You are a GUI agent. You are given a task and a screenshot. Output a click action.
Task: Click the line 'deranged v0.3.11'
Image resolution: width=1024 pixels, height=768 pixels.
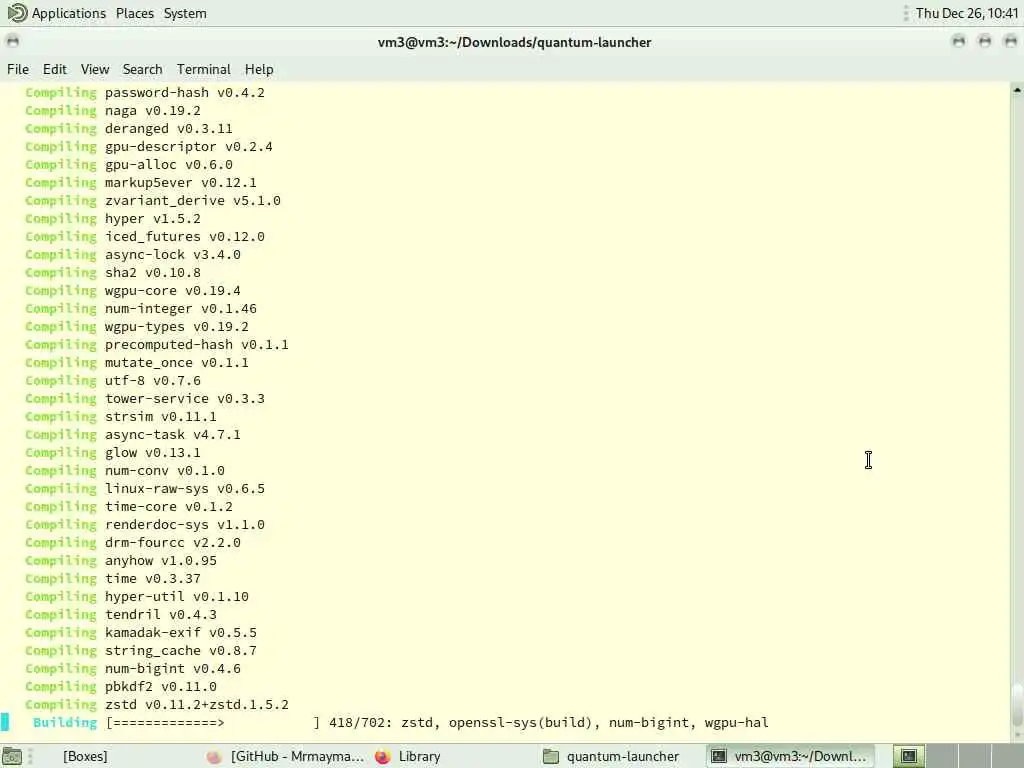coord(168,129)
